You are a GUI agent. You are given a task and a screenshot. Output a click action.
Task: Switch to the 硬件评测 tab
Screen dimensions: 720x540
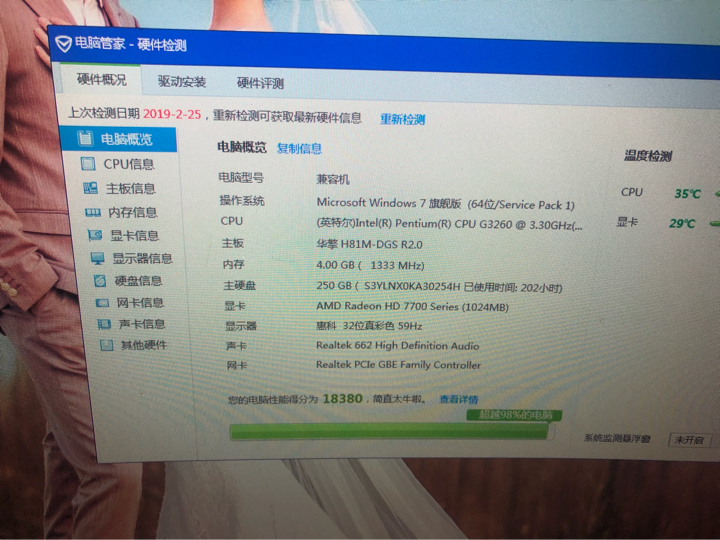coord(260,83)
